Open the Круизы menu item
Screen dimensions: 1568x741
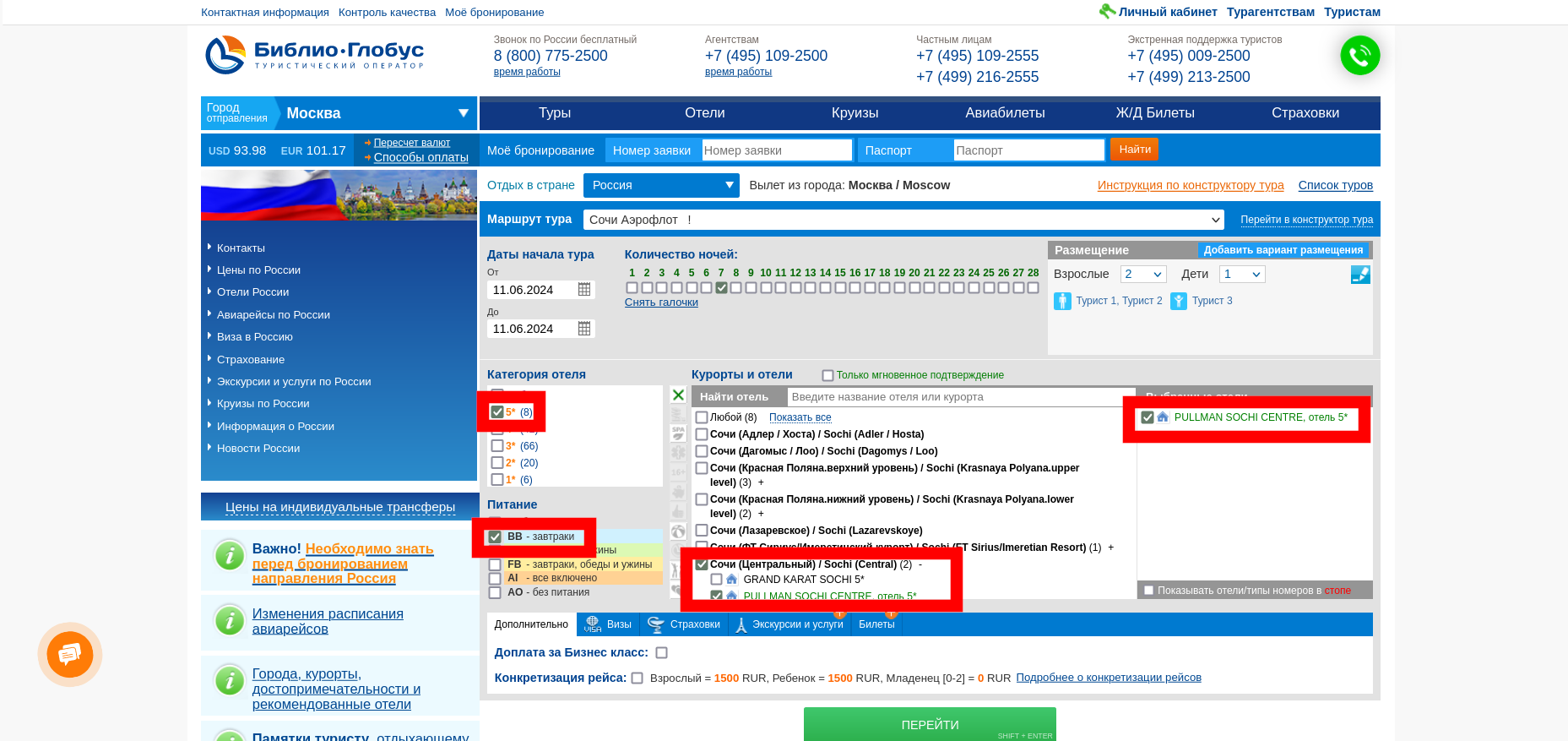pos(855,113)
